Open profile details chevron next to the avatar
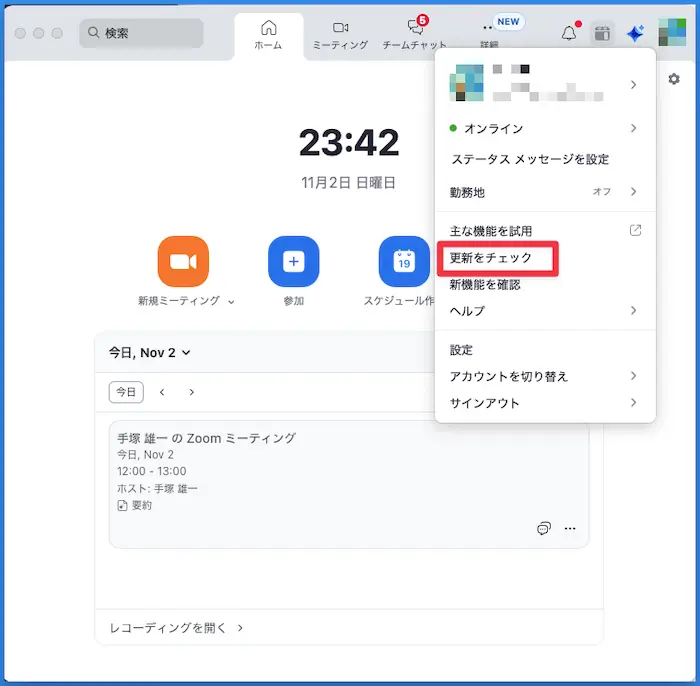 coord(633,84)
